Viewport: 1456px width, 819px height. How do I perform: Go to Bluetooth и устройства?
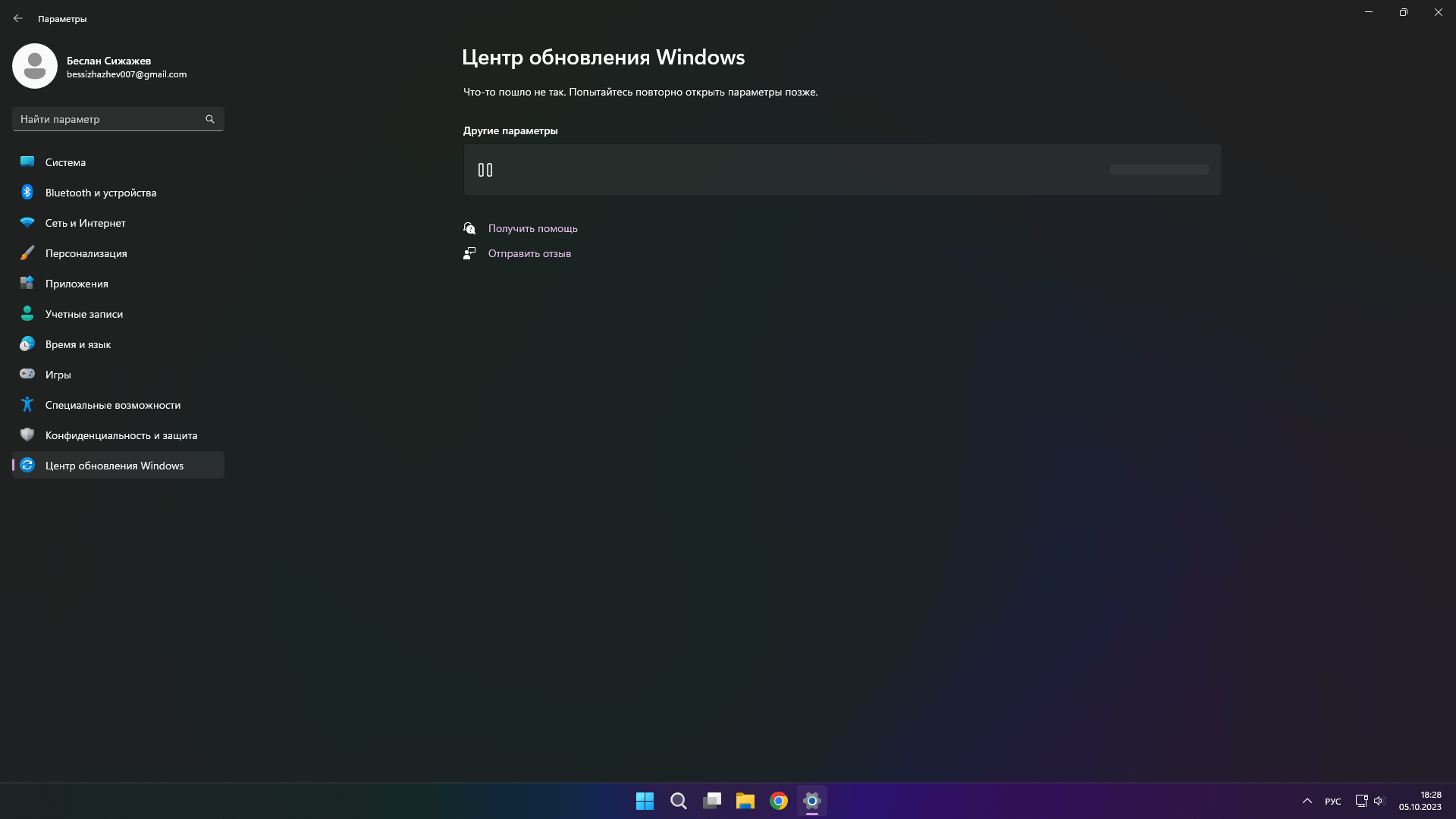click(118, 192)
